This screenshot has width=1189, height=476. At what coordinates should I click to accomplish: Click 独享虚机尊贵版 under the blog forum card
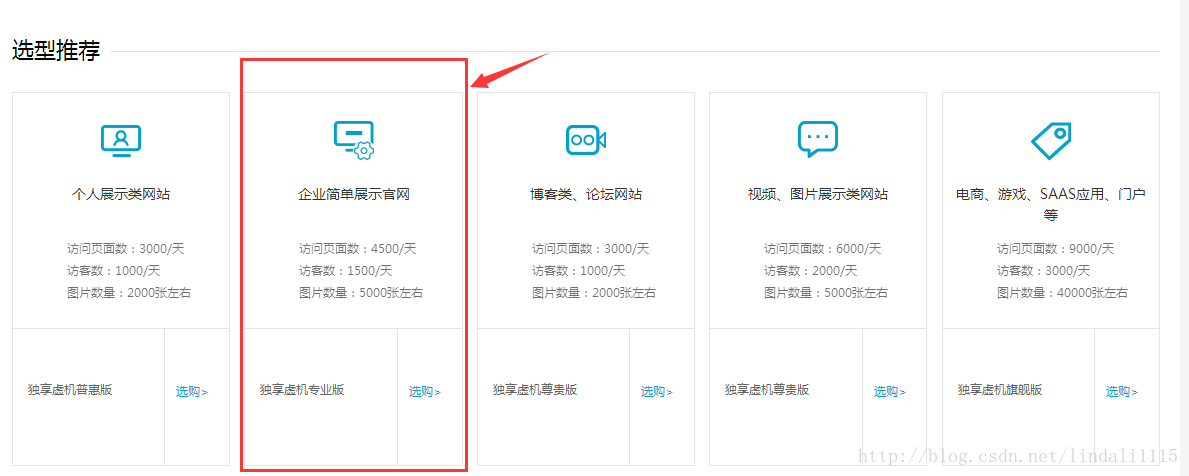pyautogui.click(x=535, y=390)
